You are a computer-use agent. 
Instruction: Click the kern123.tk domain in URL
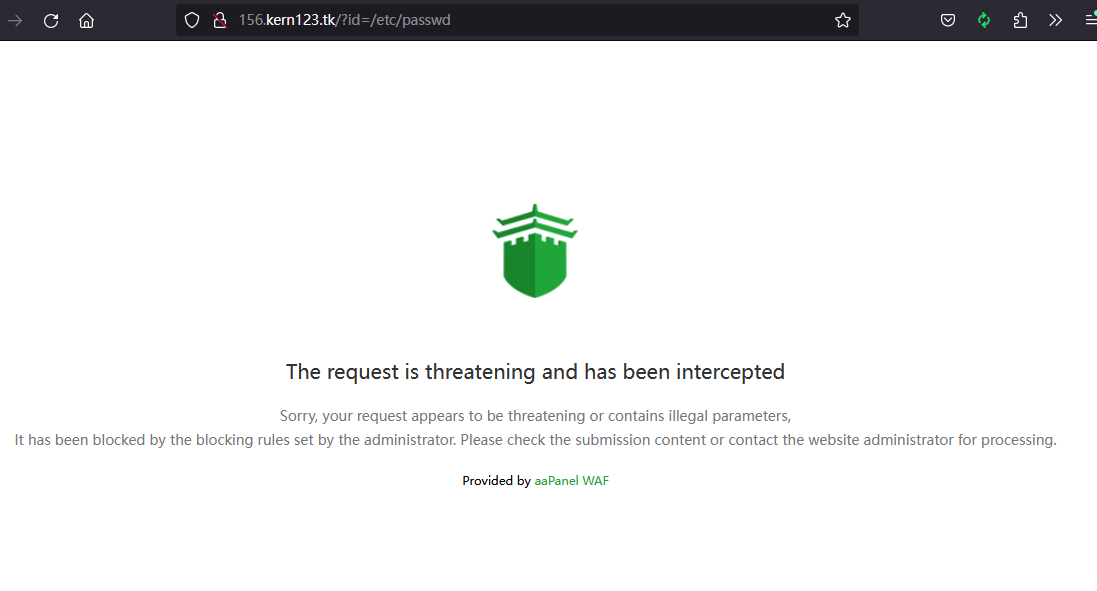(300, 20)
